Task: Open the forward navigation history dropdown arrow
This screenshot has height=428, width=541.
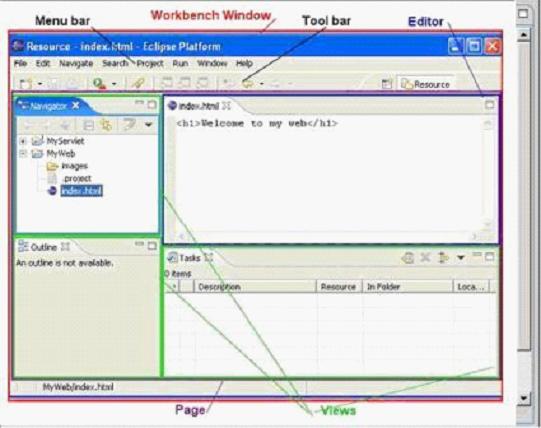Action: point(262,84)
